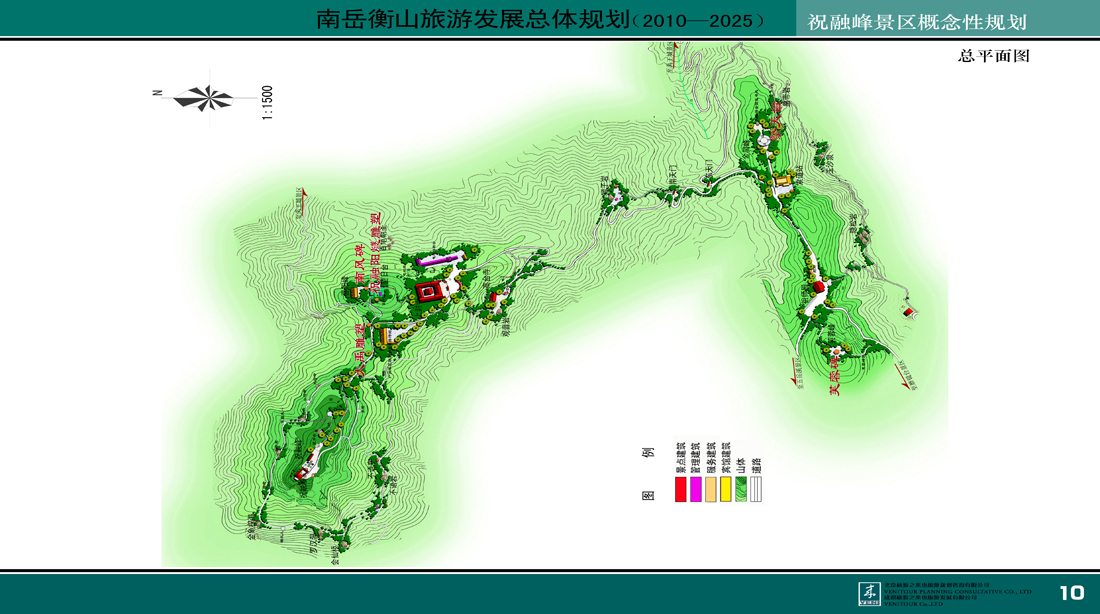Screen dimensions: 1100x614
Task: Click the Venitour company logo icon
Action: 869,593
